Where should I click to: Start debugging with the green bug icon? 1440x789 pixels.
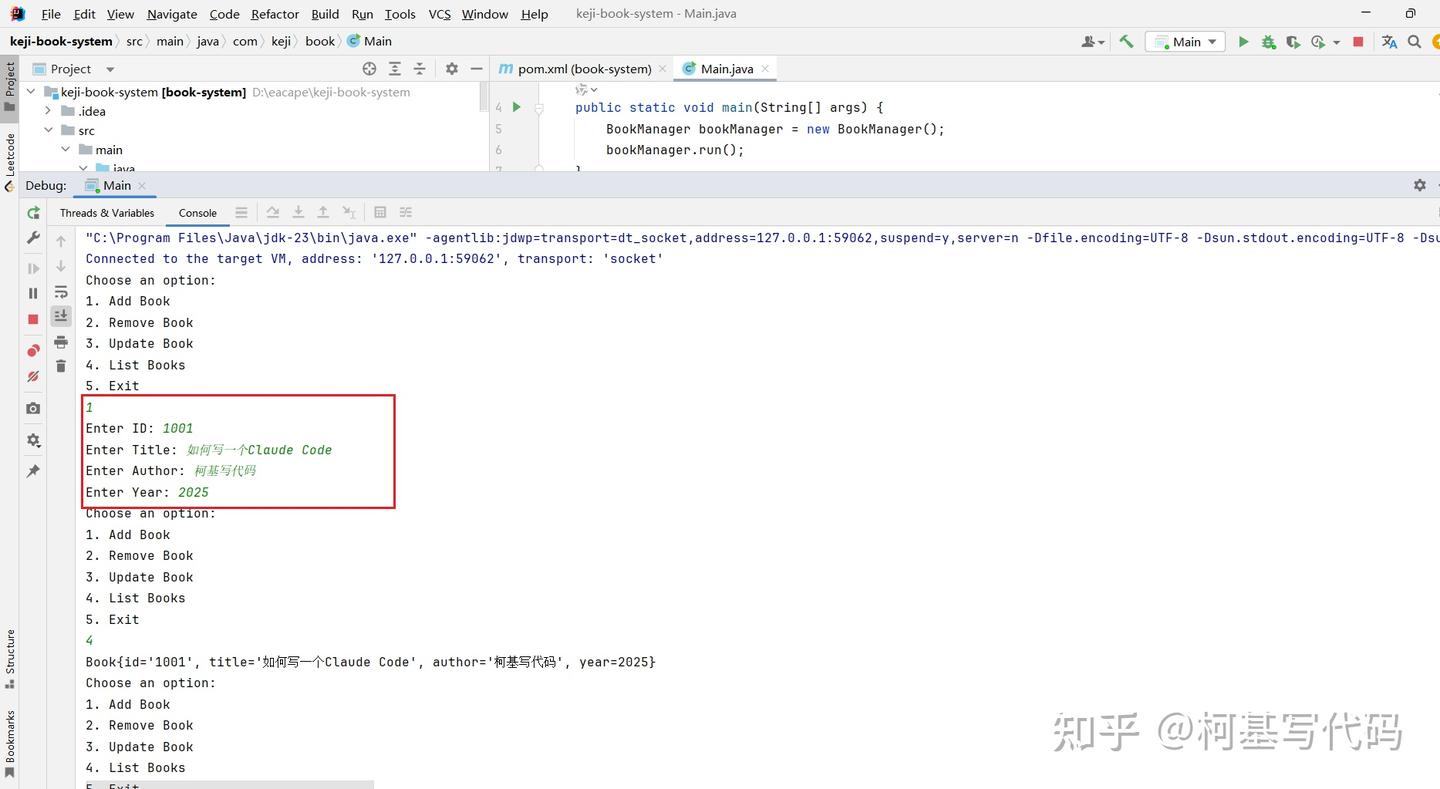click(x=1268, y=42)
